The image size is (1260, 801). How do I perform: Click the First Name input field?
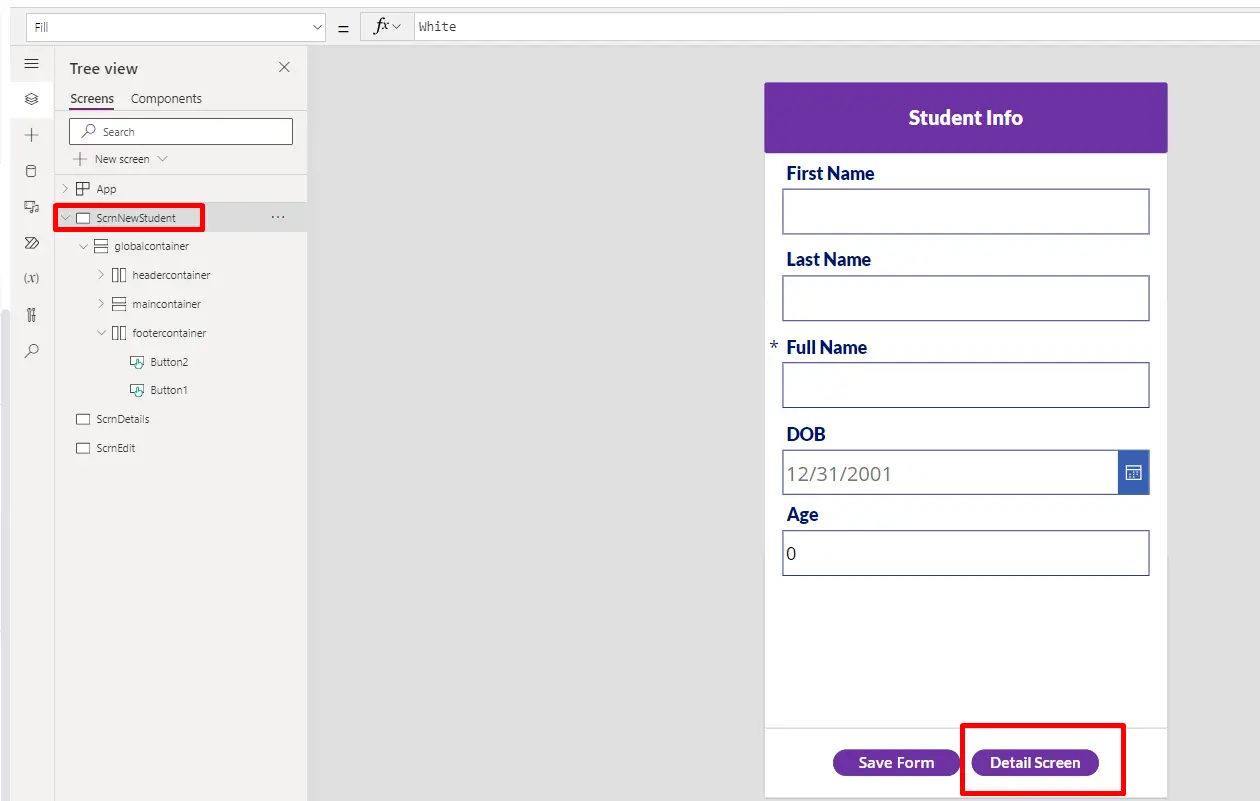(966, 211)
